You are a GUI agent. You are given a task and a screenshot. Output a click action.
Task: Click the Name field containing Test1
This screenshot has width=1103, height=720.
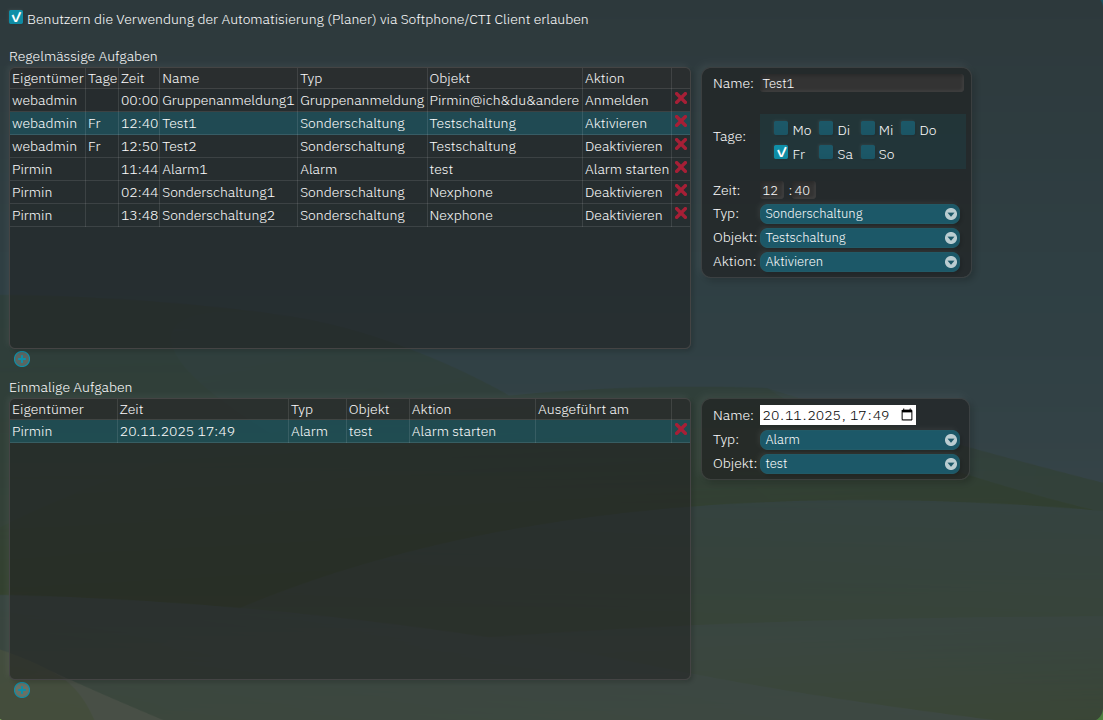[861, 84]
